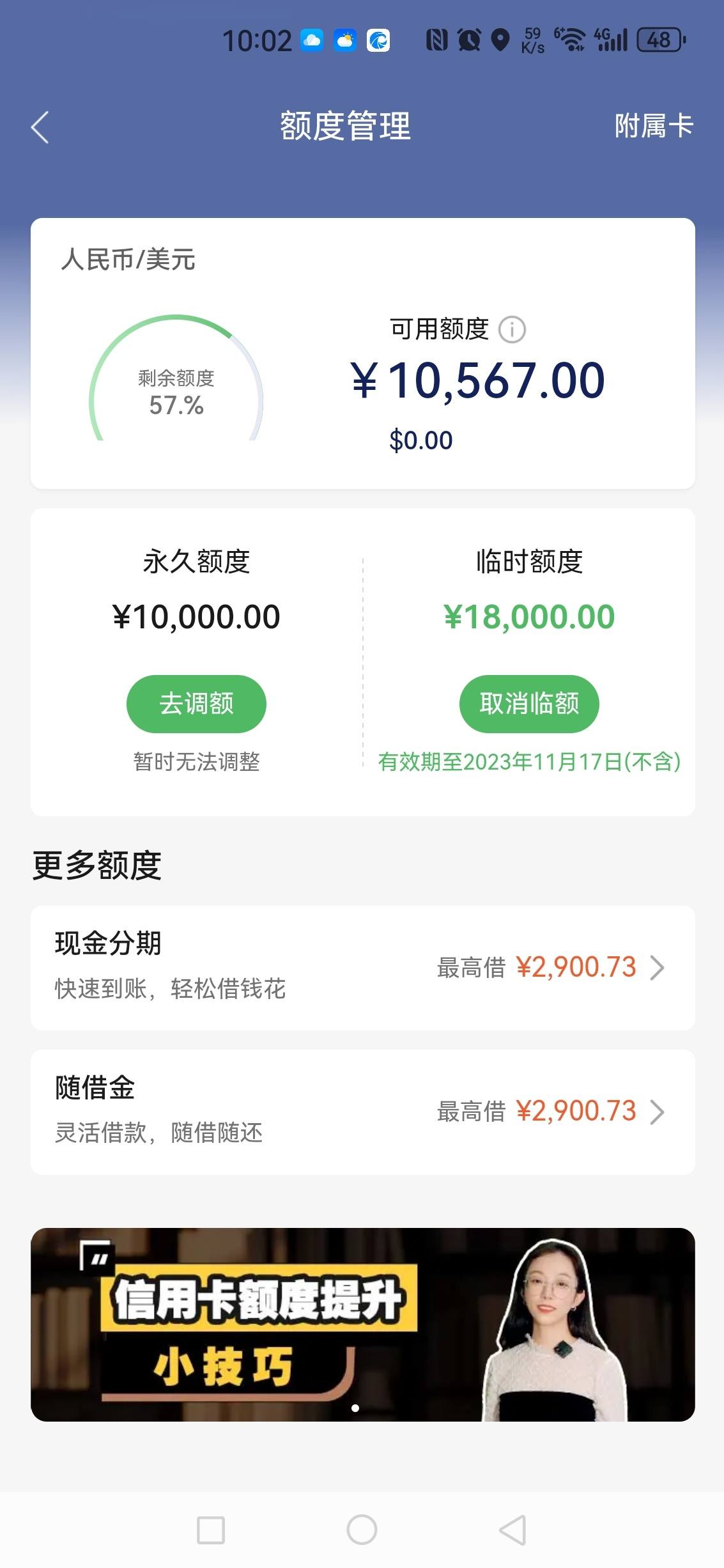Tap the Android back triangle button

(512, 1530)
